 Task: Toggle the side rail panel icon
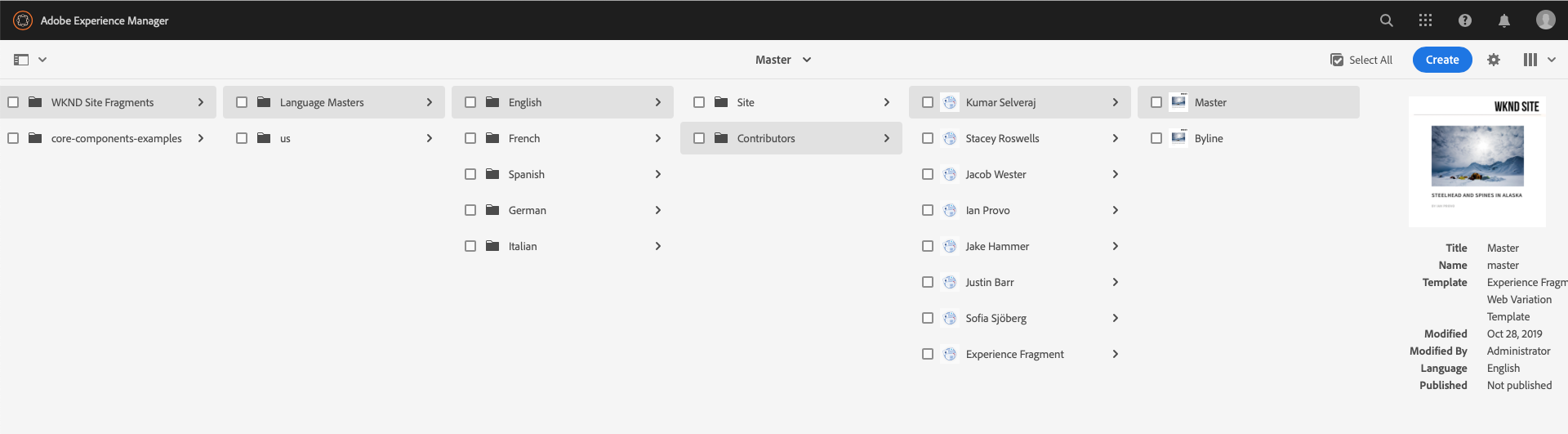21,60
